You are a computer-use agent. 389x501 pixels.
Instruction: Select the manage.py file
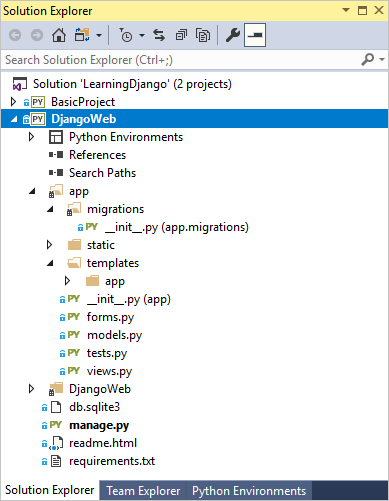point(99,425)
